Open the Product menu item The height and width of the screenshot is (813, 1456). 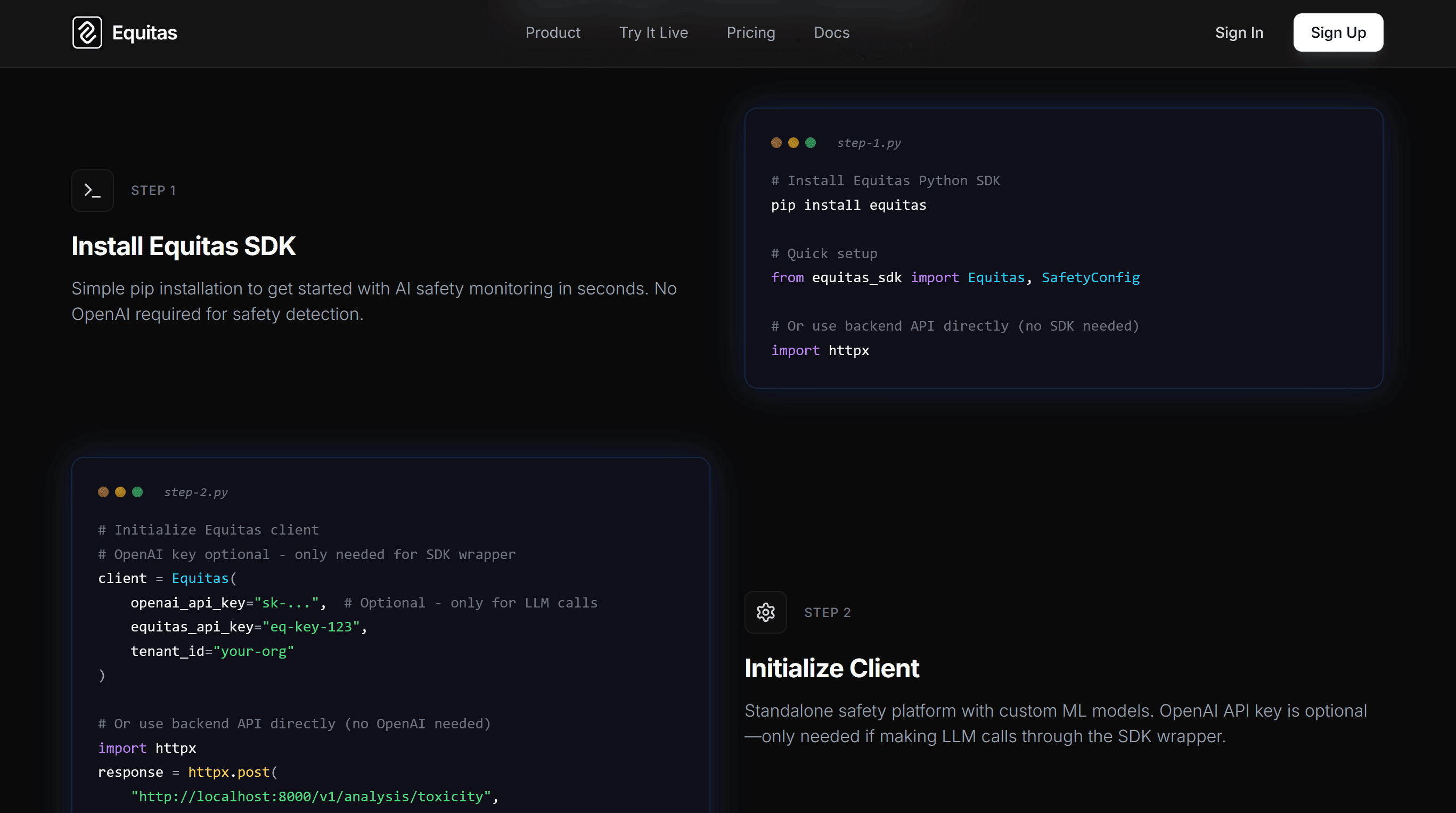[x=552, y=33]
